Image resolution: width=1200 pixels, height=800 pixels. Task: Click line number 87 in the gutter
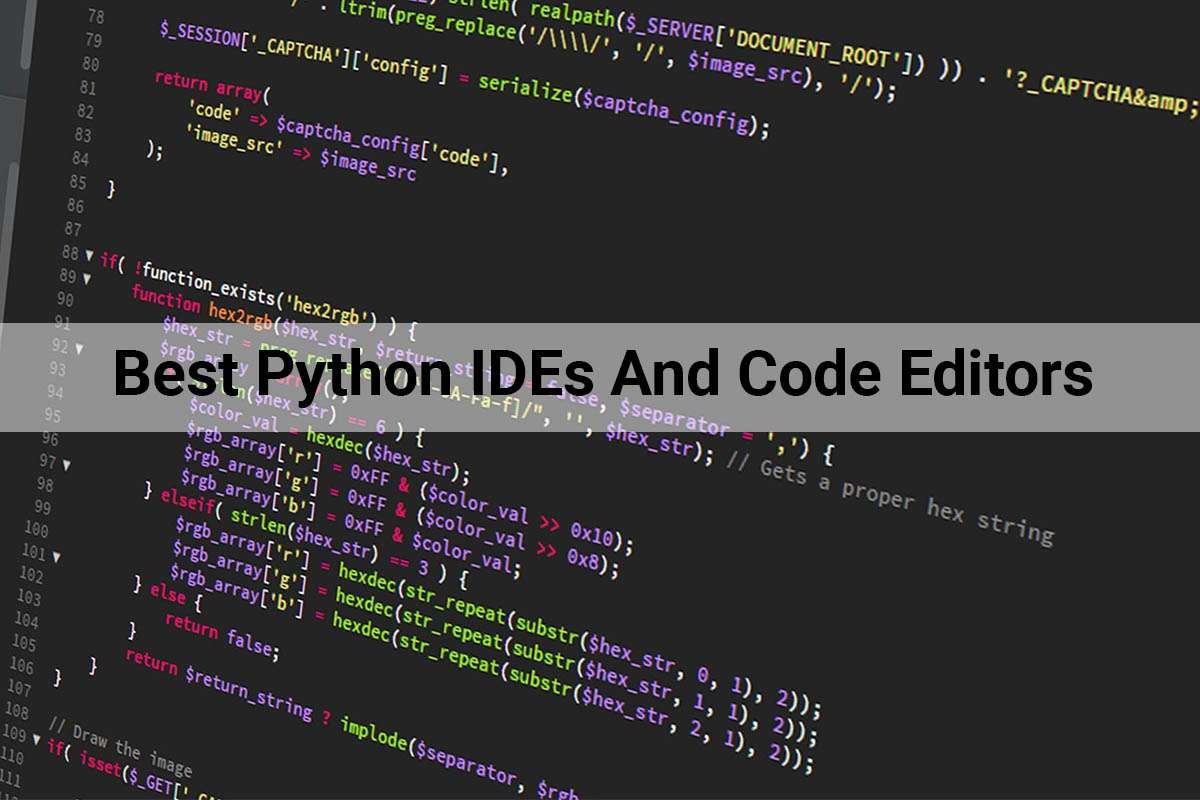73,228
